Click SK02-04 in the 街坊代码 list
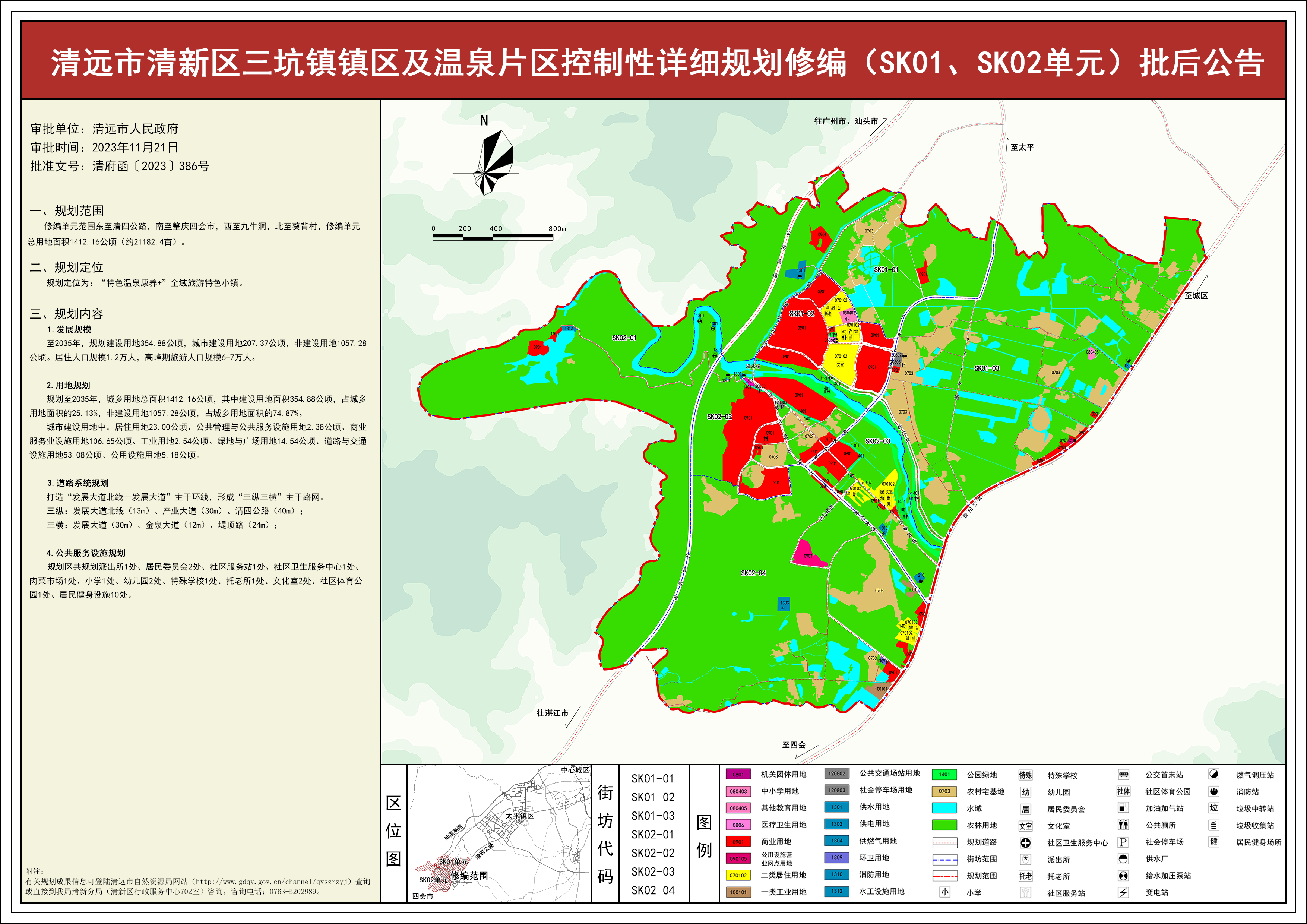The width and height of the screenshot is (1307, 924). click(x=652, y=890)
